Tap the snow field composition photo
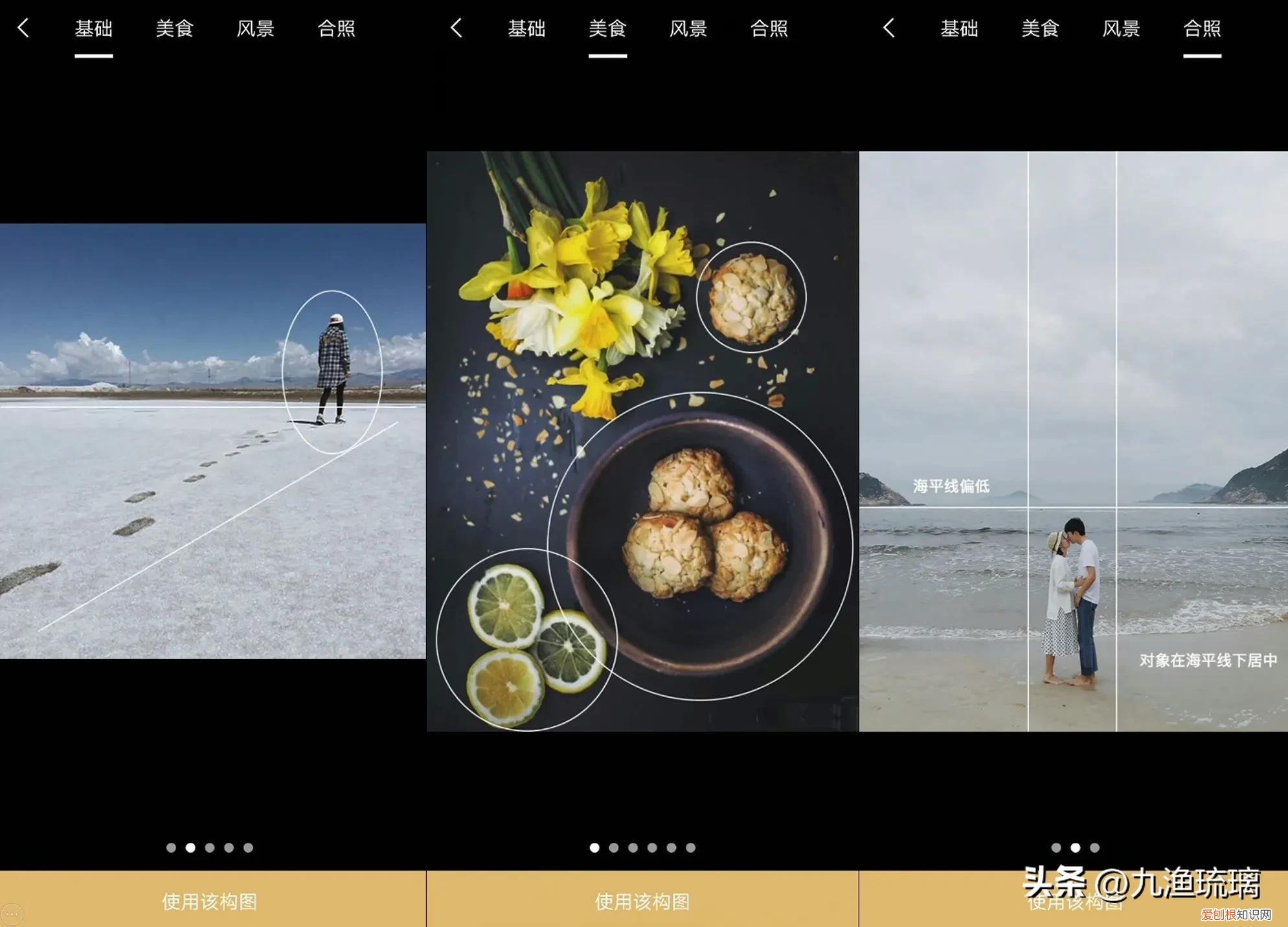 point(212,440)
